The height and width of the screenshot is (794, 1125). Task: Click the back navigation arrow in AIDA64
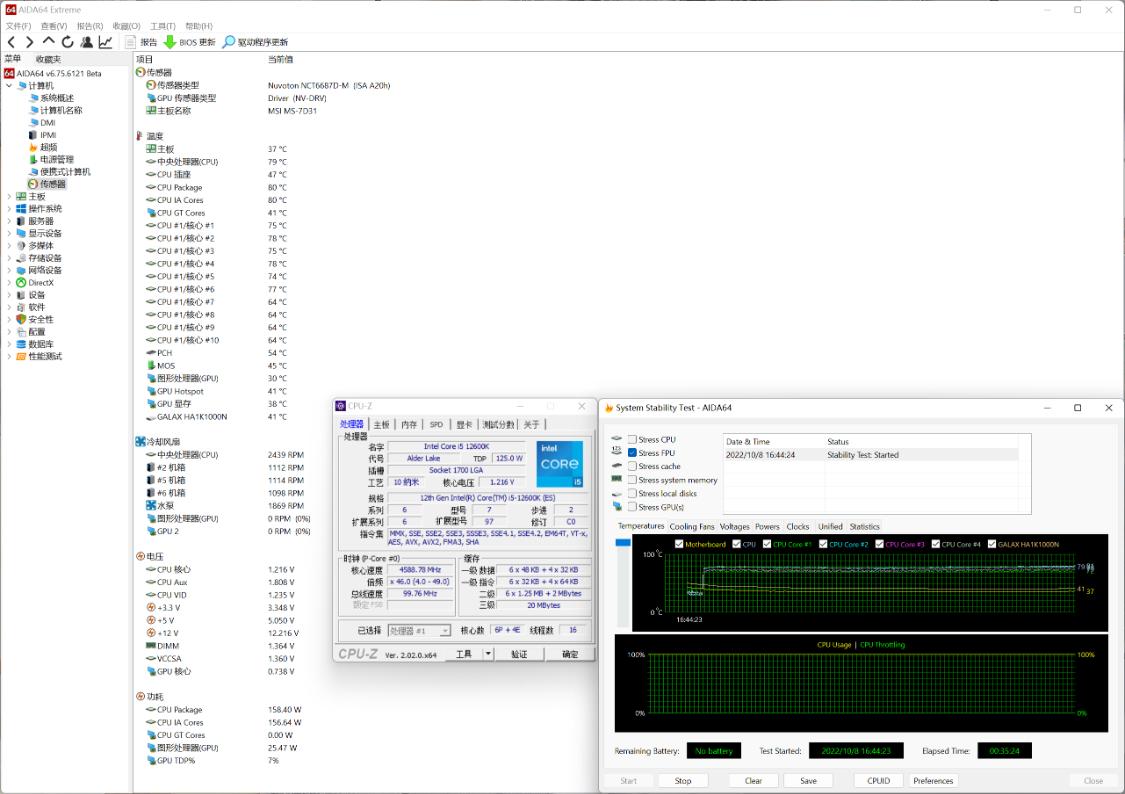pos(12,42)
